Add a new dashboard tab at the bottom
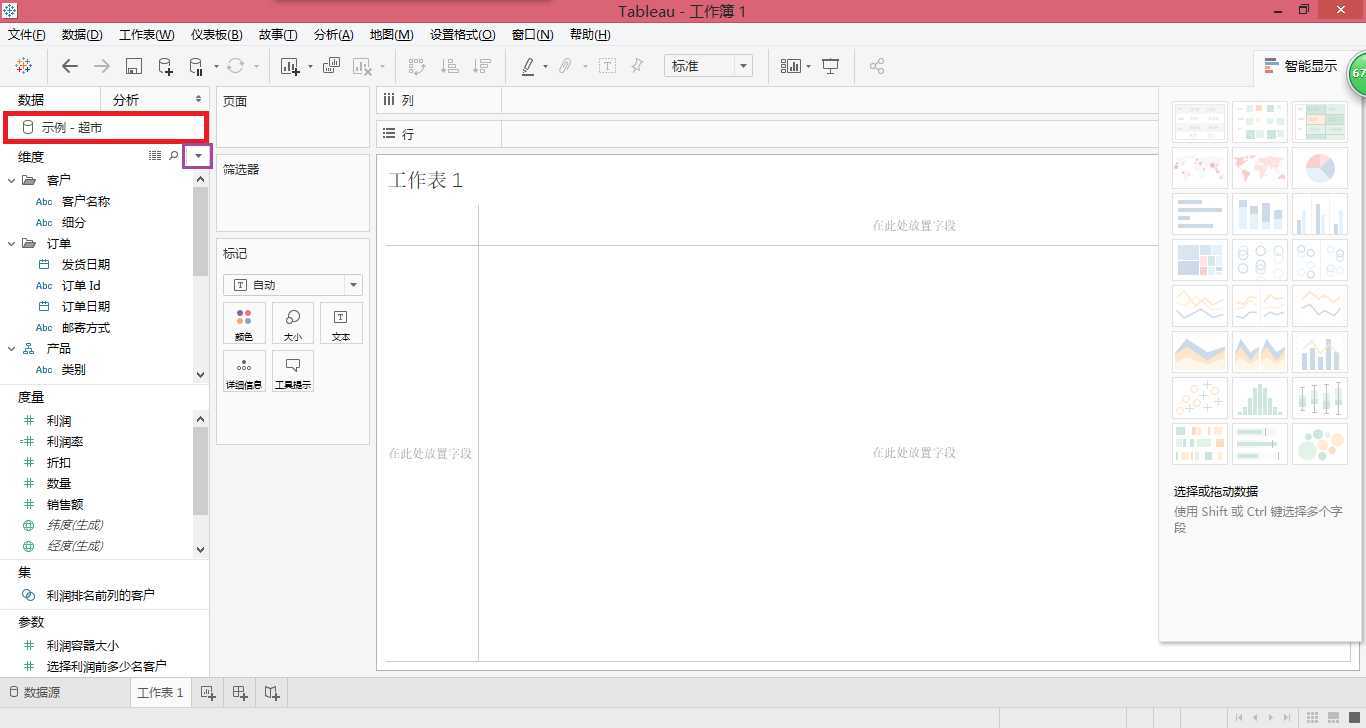The height and width of the screenshot is (728, 1366). coord(240,692)
